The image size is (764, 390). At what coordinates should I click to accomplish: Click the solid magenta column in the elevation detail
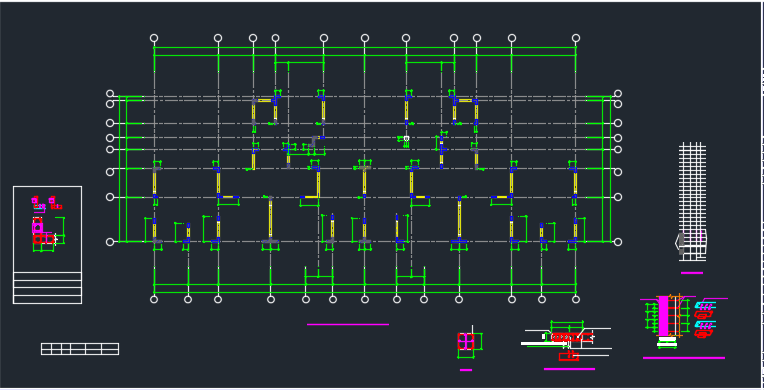[x=664, y=316]
